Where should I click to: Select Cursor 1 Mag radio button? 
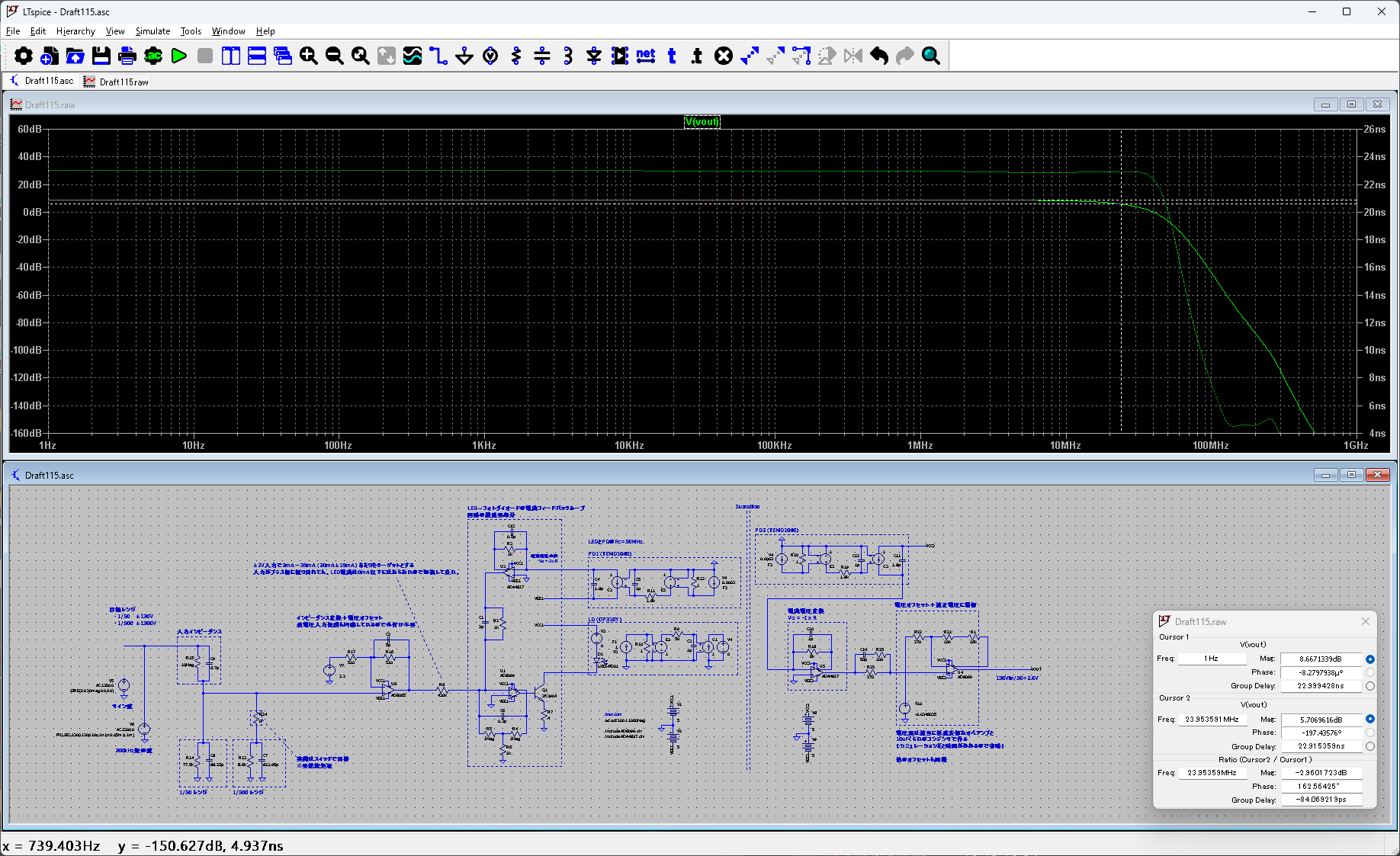click(1370, 659)
